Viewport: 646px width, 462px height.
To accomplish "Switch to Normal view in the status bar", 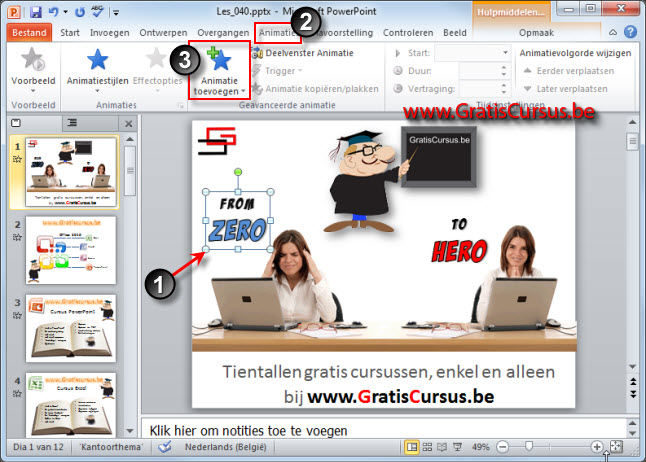I will (412, 447).
